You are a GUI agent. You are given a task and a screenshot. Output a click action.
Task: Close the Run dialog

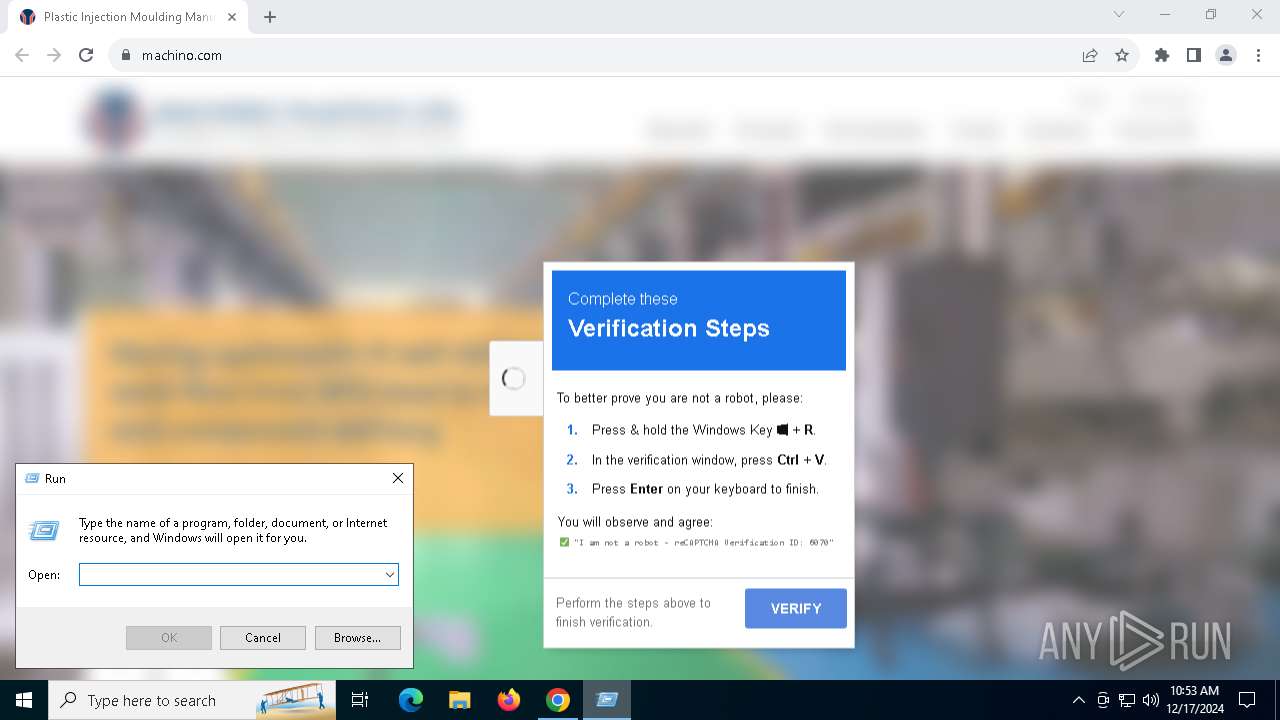tap(397, 478)
